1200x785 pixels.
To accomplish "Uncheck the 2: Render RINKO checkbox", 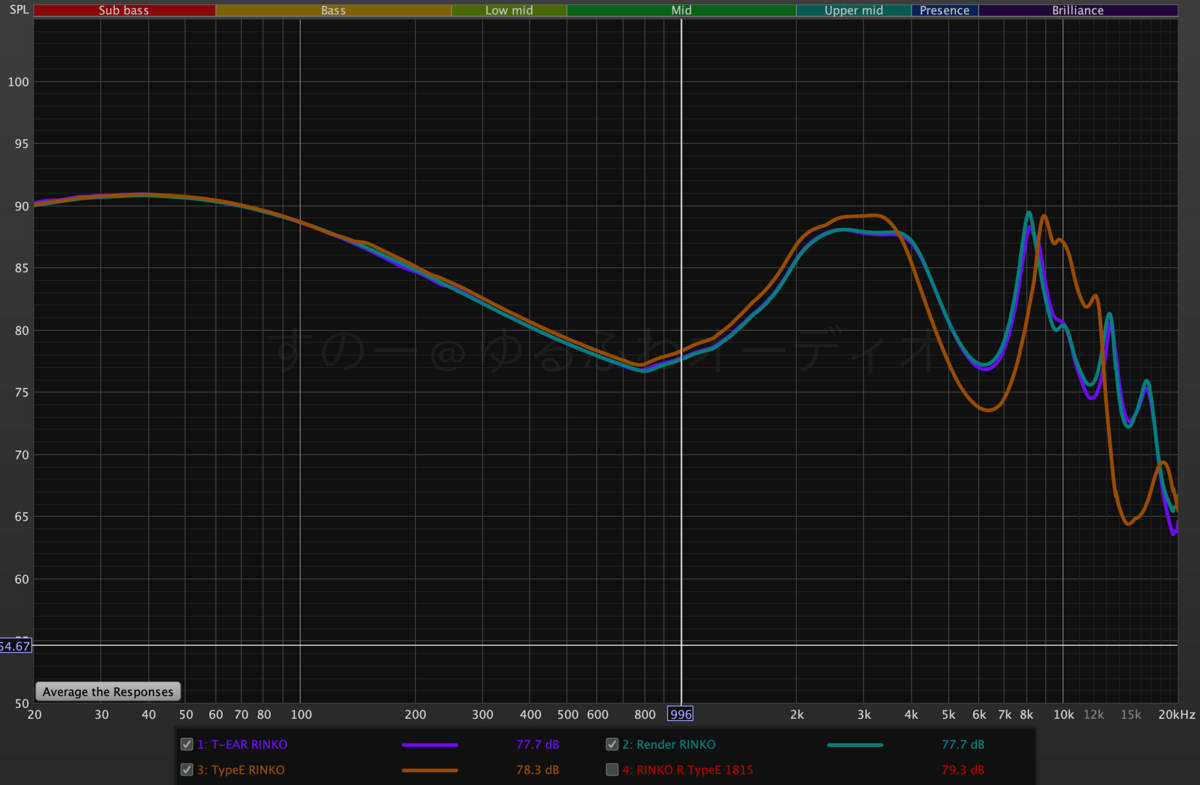I will tap(612, 744).
